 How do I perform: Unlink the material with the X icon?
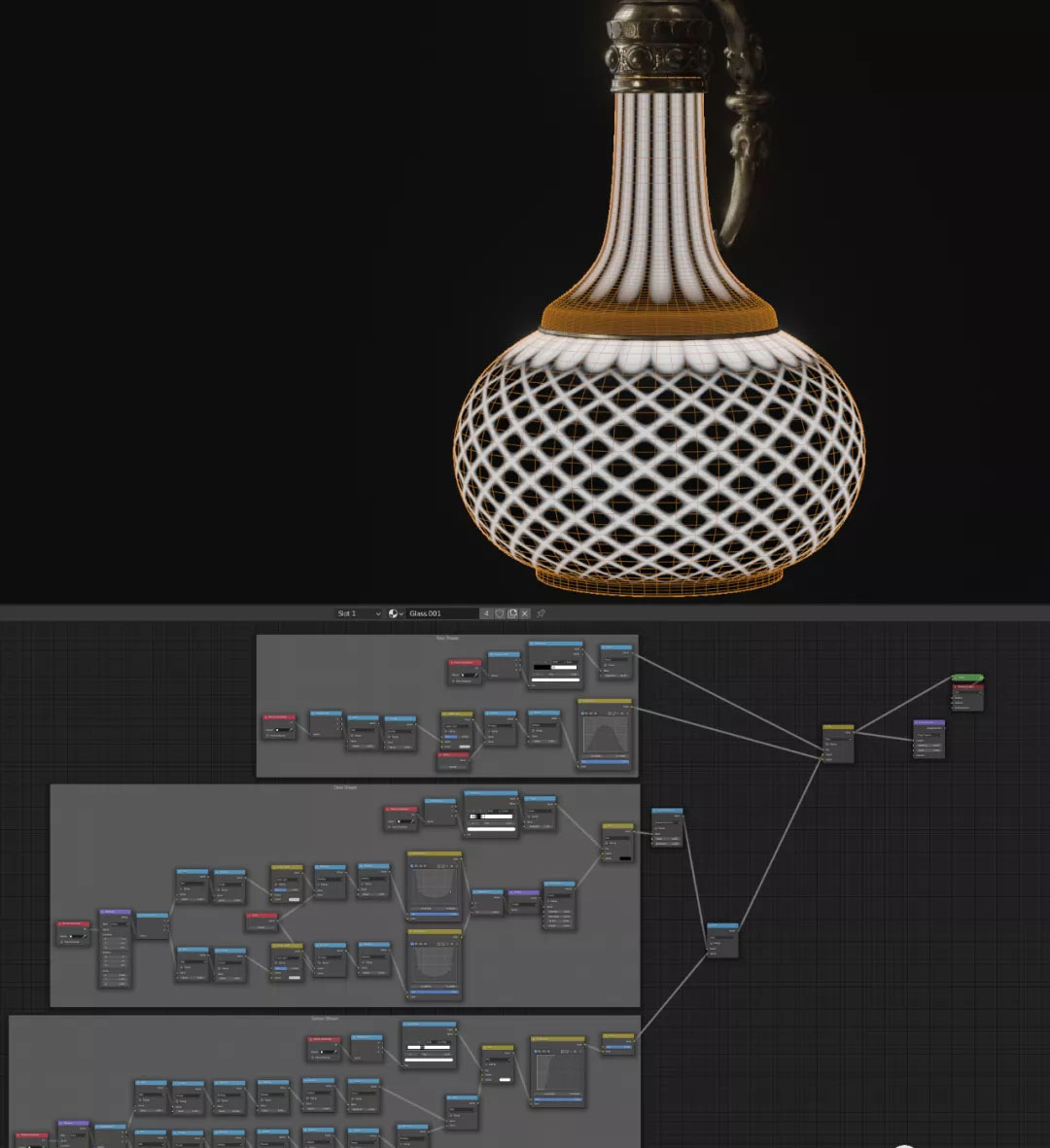pos(525,613)
